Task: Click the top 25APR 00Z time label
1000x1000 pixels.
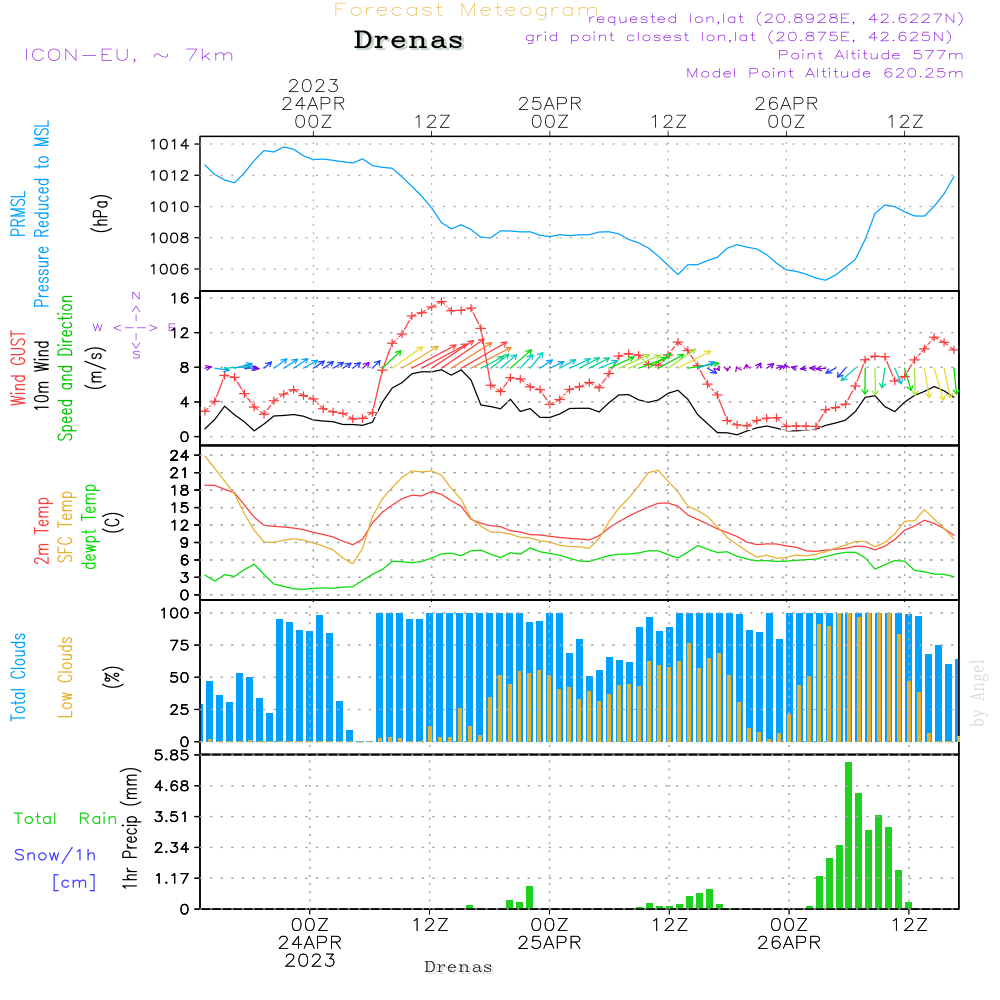Action: (550, 112)
